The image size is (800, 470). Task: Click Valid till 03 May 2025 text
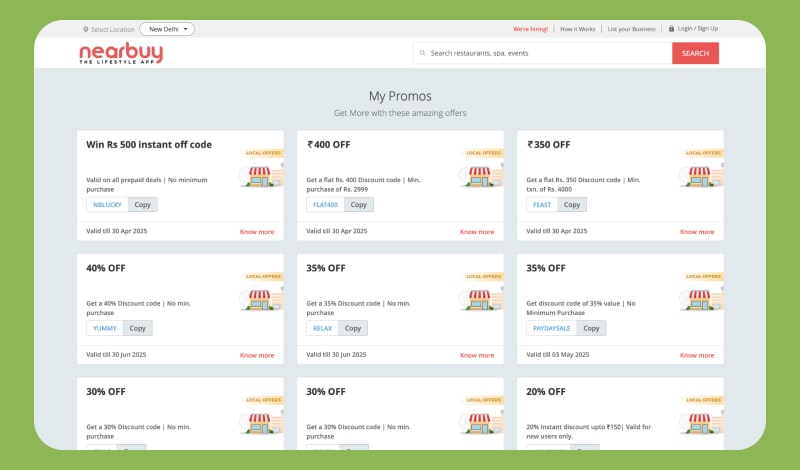click(x=558, y=354)
